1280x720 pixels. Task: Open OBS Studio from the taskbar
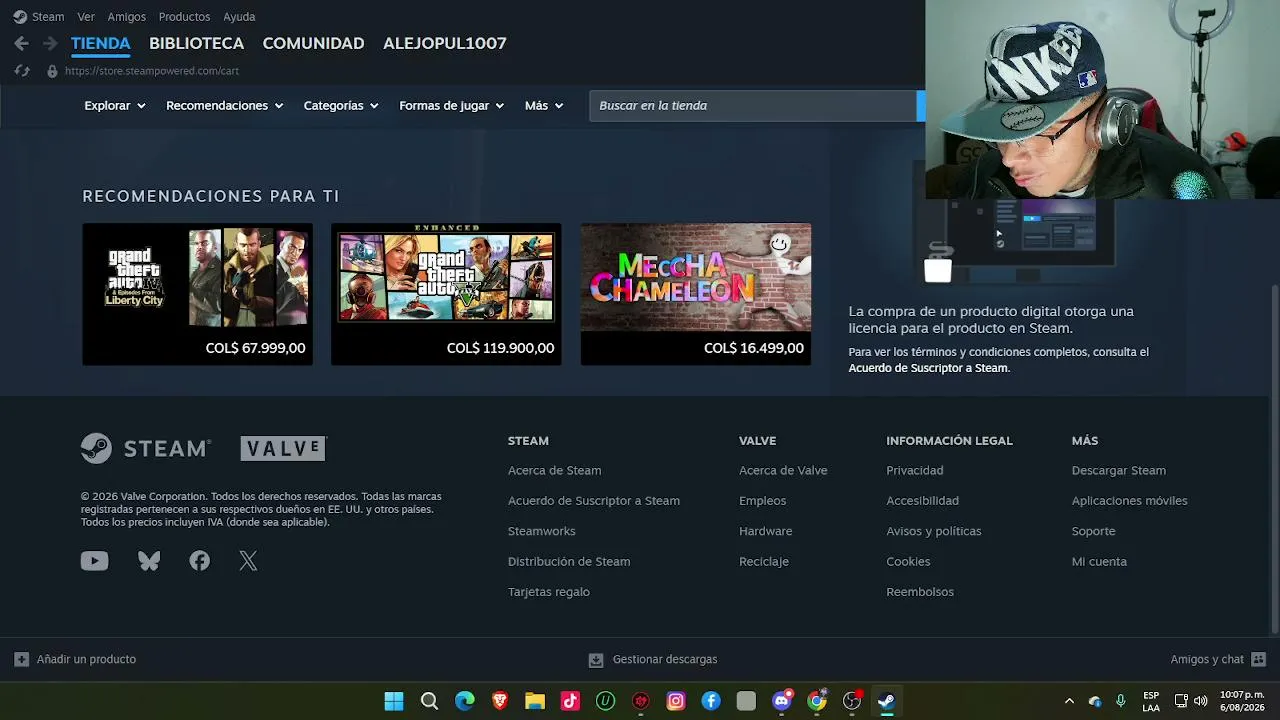852,701
